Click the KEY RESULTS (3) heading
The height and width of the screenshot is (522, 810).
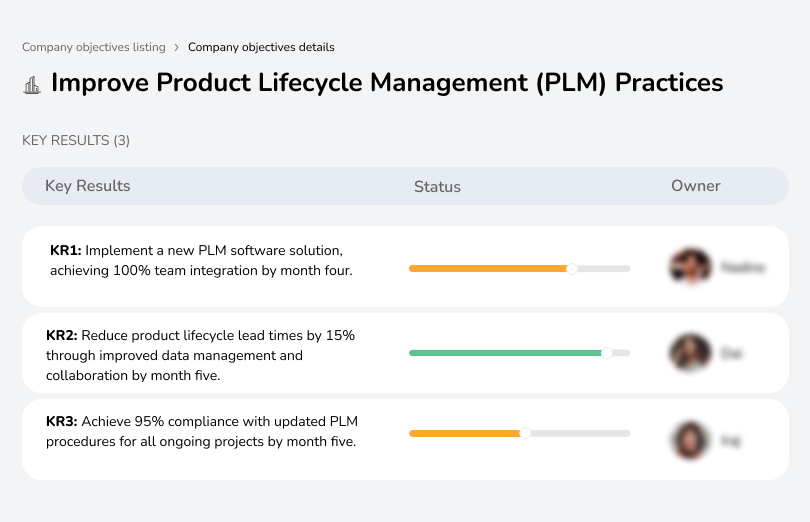(x=76, y=141)
